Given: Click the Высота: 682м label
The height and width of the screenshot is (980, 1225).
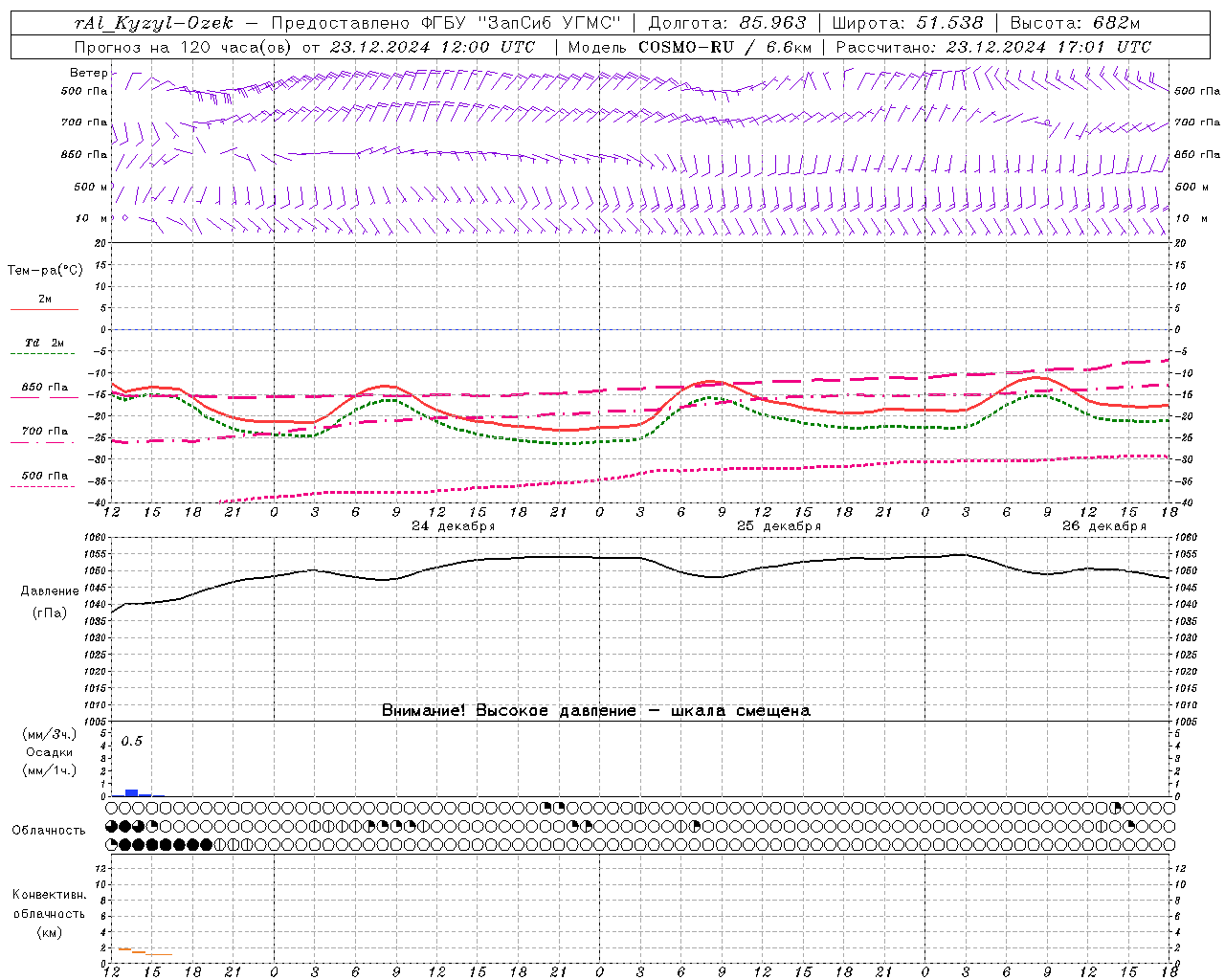Looking at the screenshot, I should (1075, 23).
